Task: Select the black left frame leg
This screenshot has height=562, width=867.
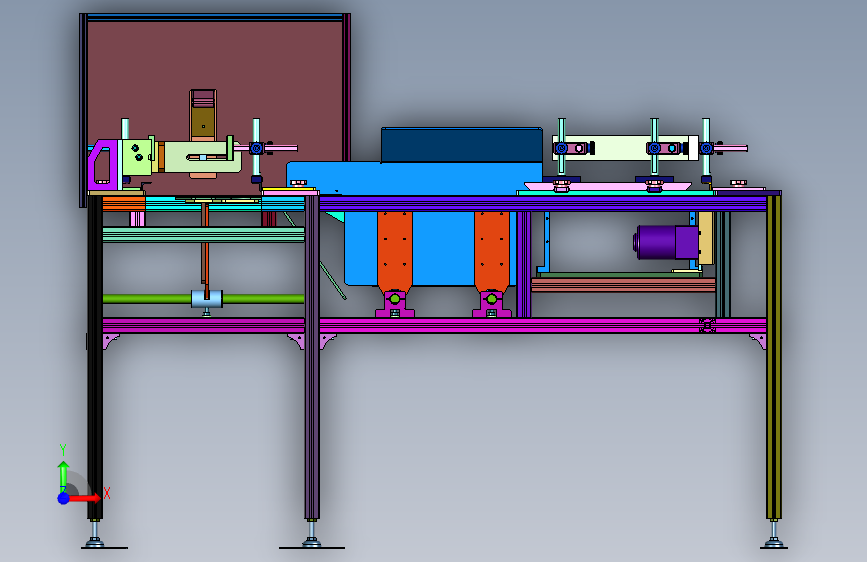Action: 95,357
